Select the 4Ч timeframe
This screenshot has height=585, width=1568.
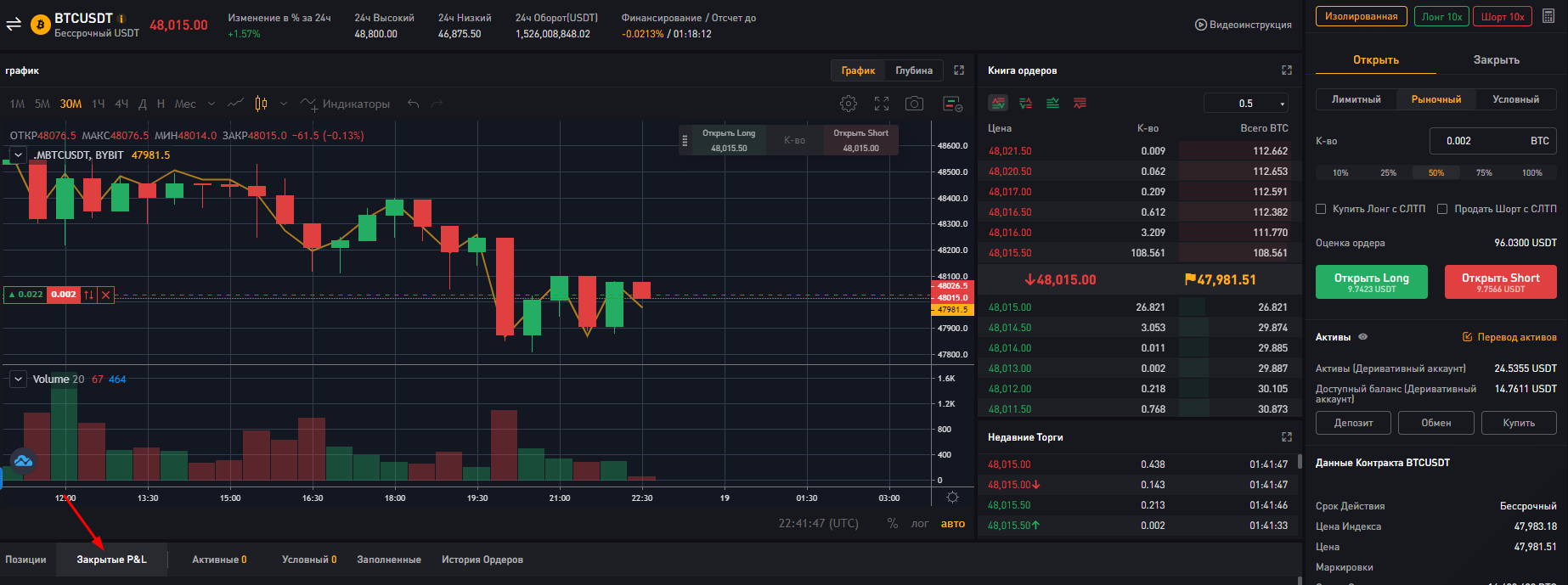coord(121,104)
